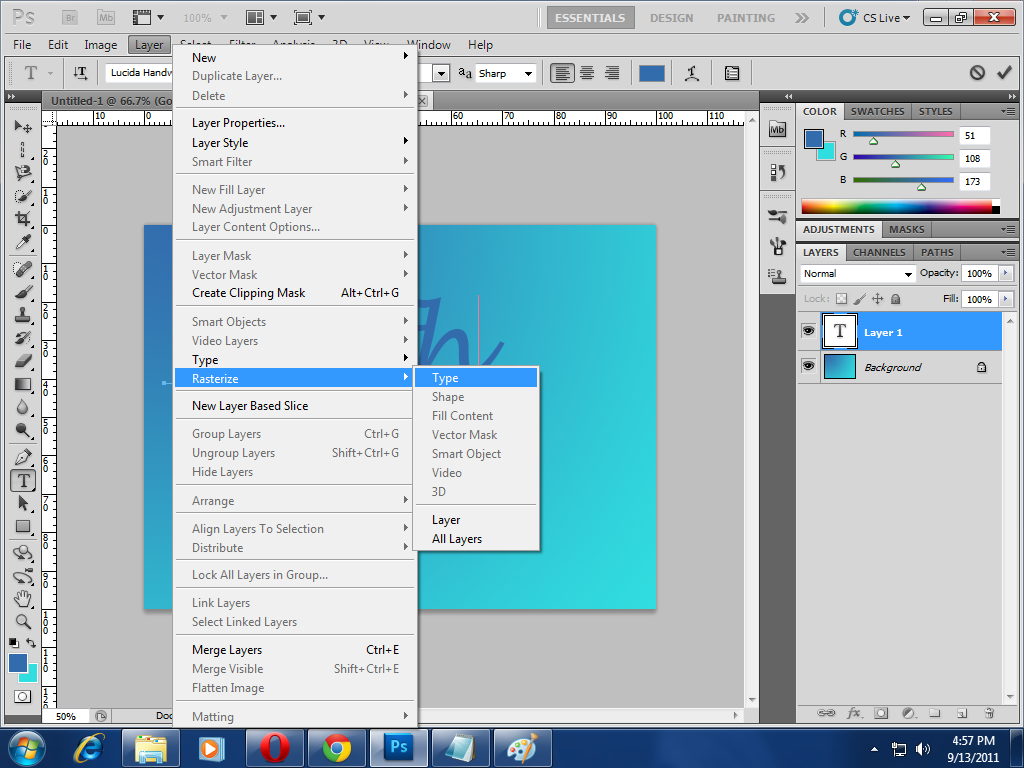Select the Gradient tool

24,384
